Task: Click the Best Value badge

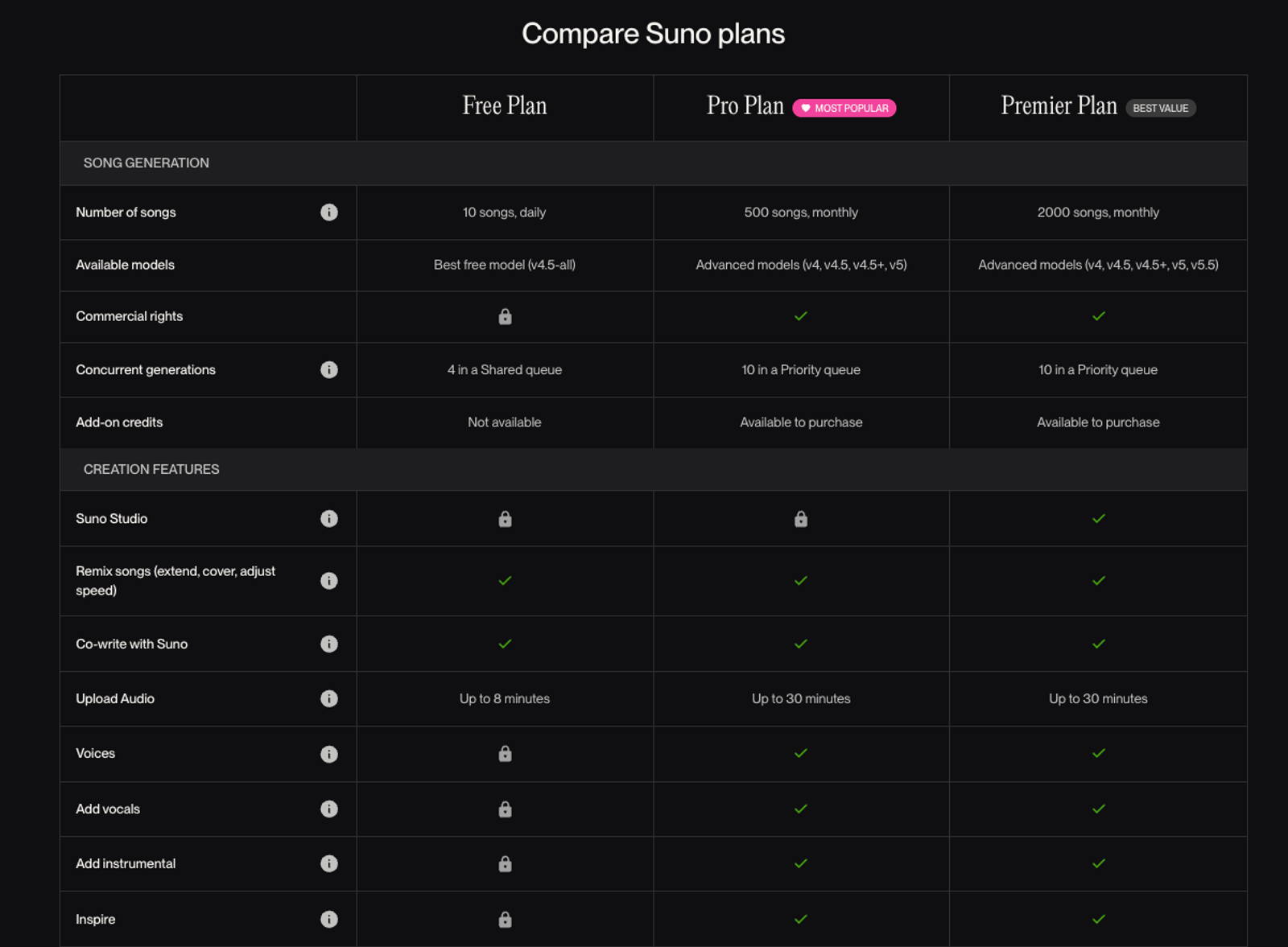Action: (x=1160, y=108)
